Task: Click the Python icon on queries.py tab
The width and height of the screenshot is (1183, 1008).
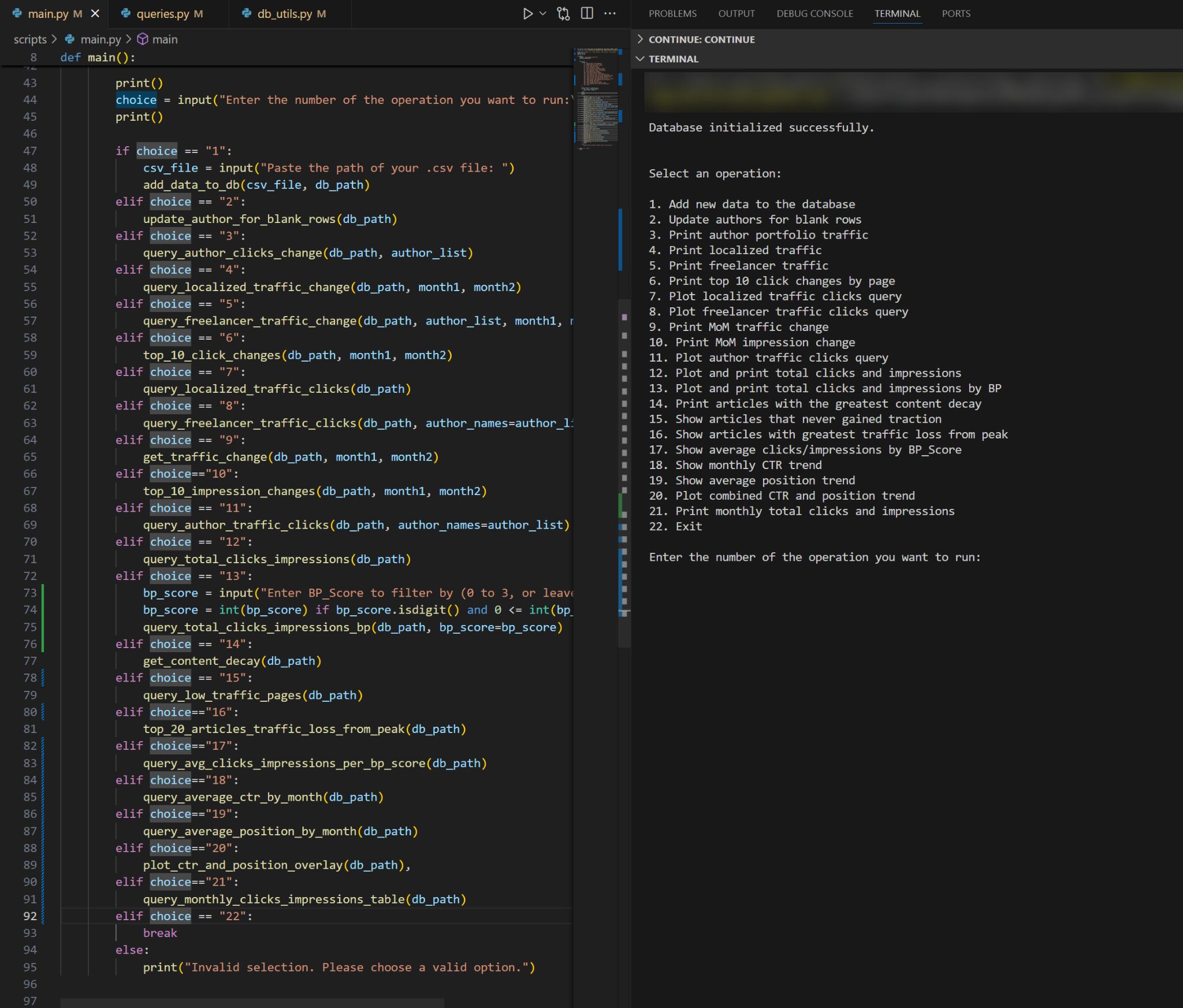Action: point(126,13)
